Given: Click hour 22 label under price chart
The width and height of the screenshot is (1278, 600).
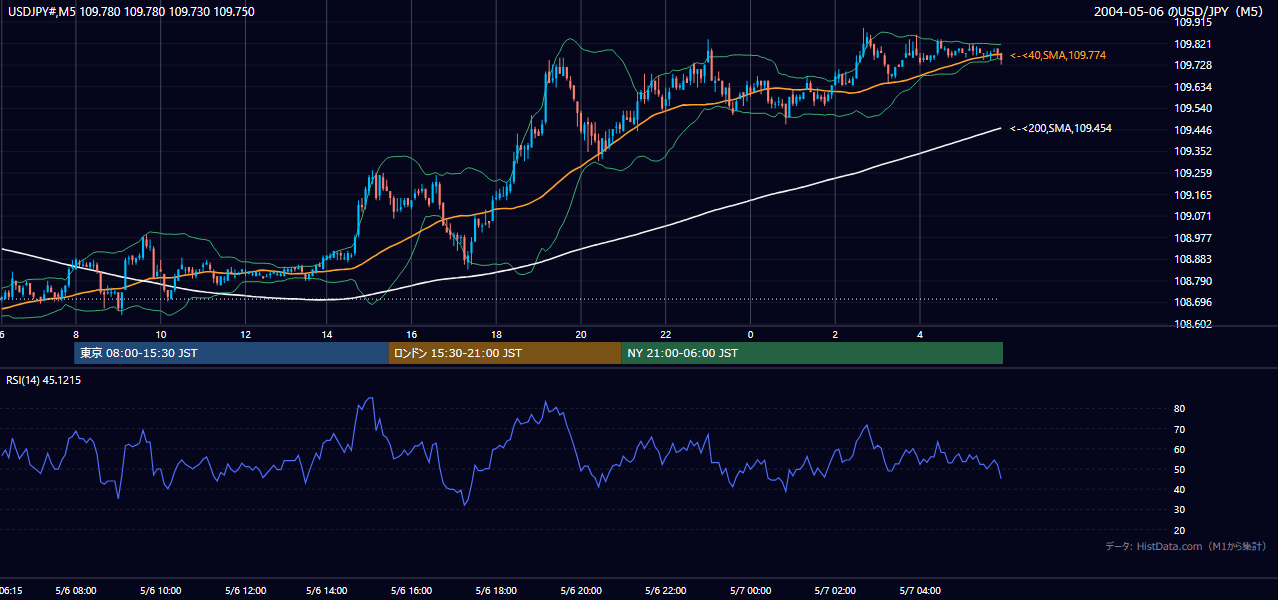Looking at the screenshot, I should (x=665, y=335).
